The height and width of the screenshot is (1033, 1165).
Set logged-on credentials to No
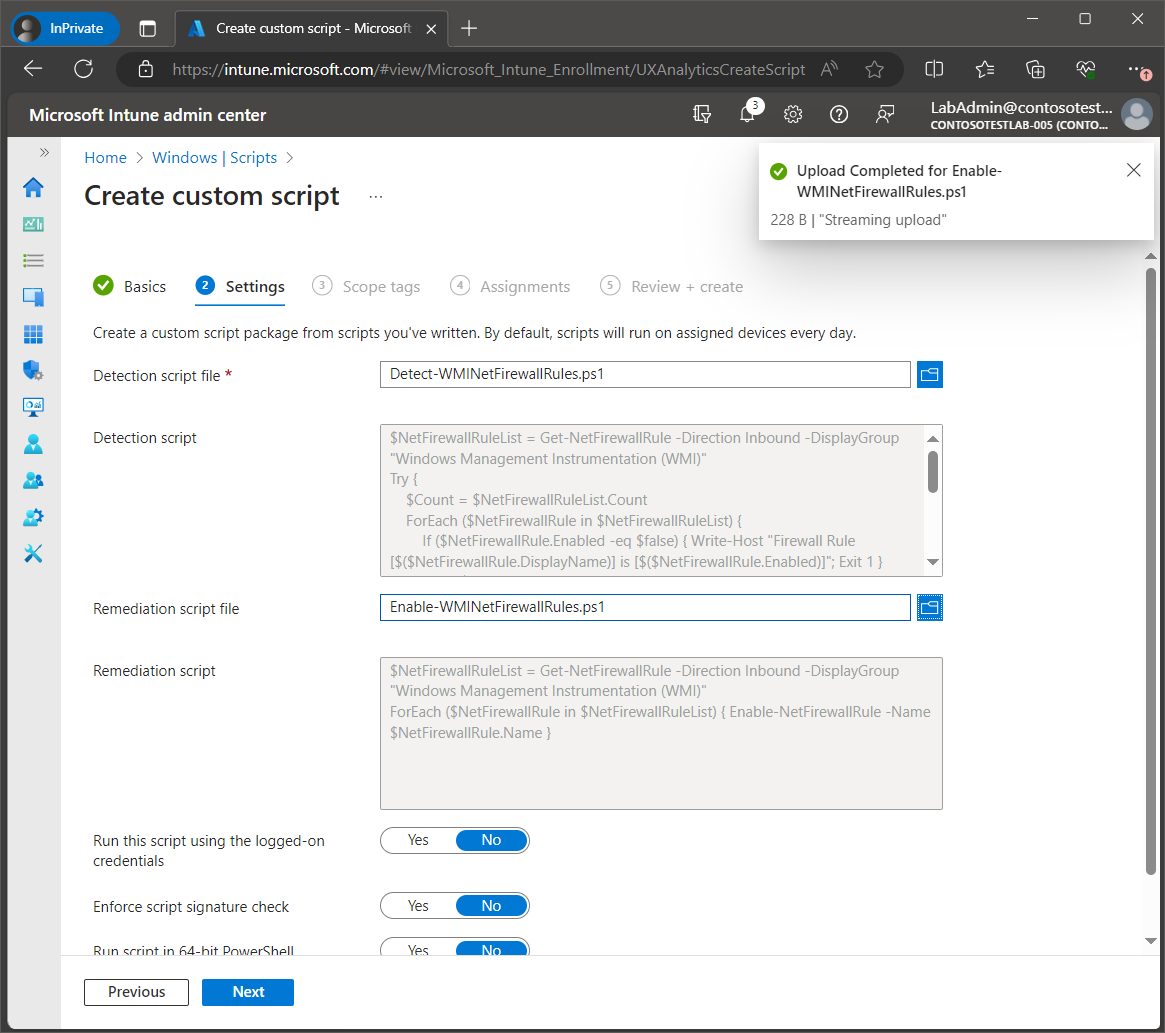pyautogui.click(x=491, y=840)
